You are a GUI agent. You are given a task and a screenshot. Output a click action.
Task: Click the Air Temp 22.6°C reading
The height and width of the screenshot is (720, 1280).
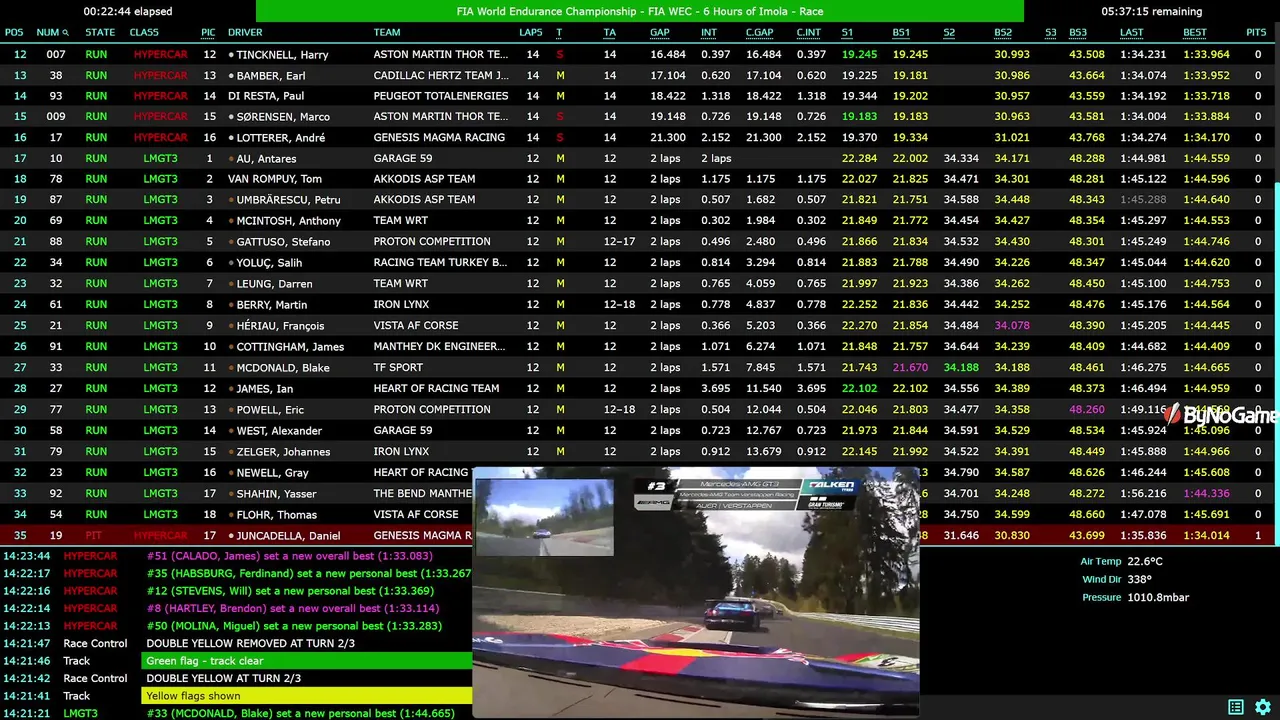[x=1121, y=562]
